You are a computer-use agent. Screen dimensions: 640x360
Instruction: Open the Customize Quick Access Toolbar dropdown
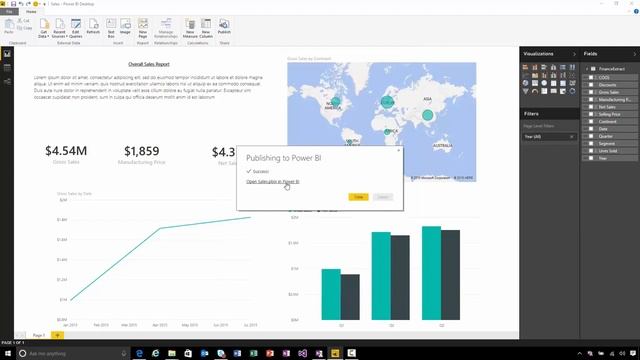tap(44, 4)
